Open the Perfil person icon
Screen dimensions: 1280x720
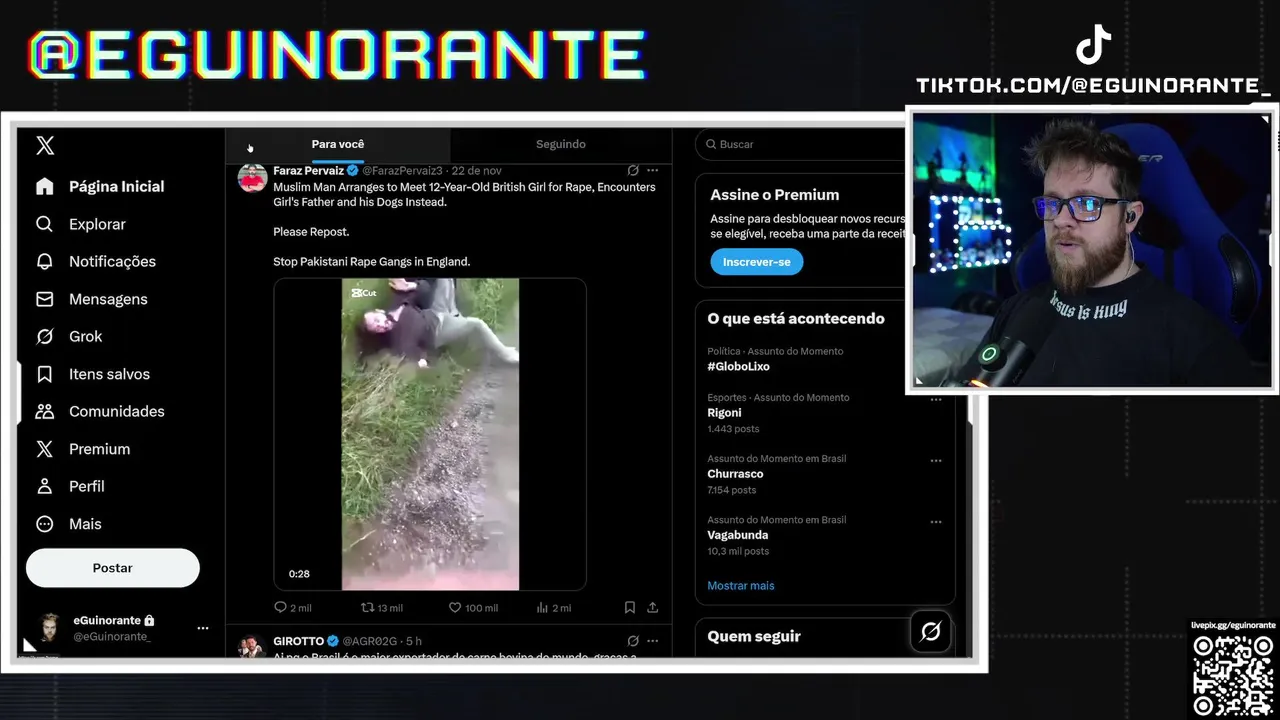(44, 486)
